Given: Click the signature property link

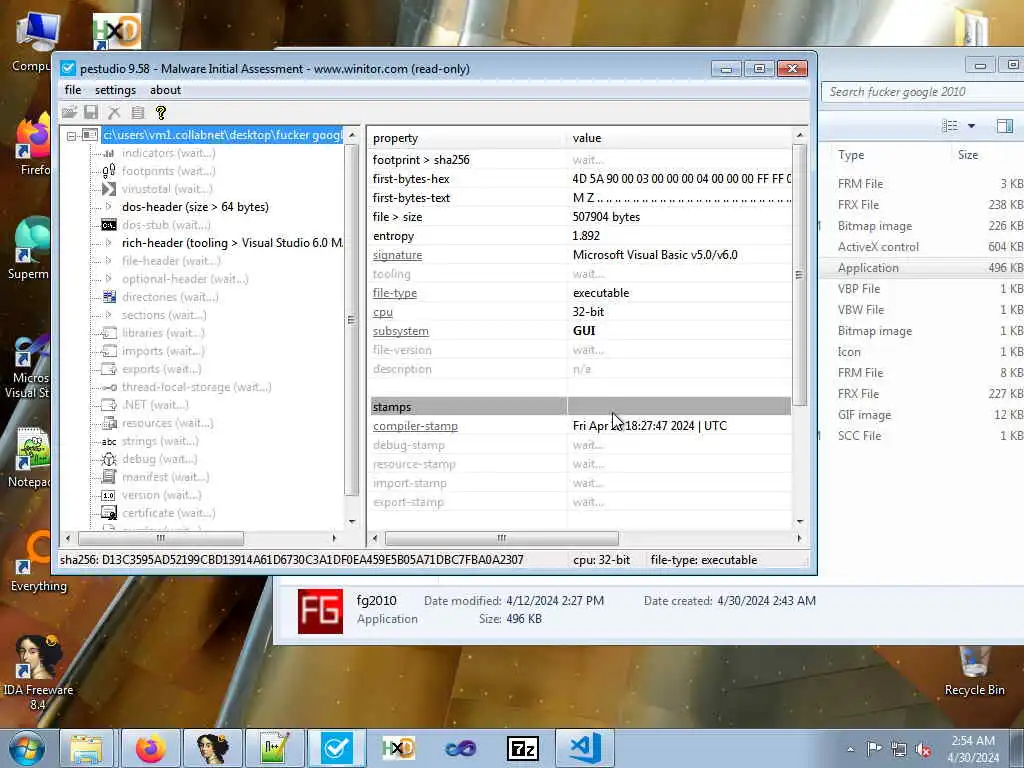Looking at the screenshot, I should [397, 255].
